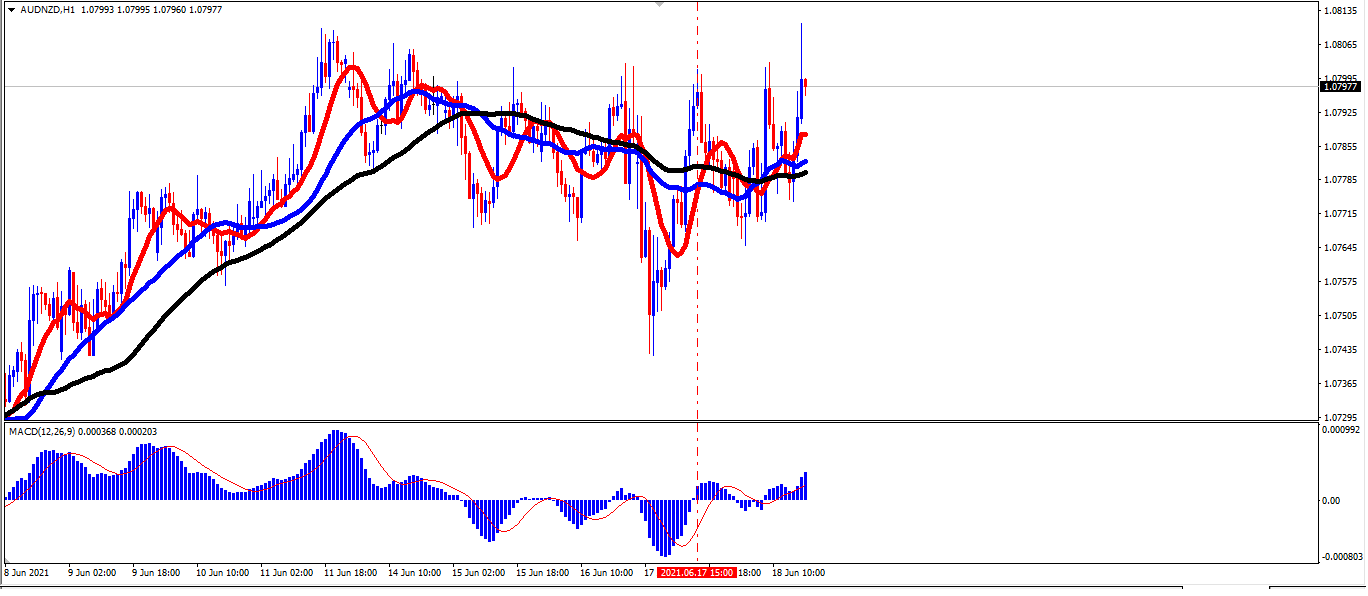Image resolution: width=1368 pixels, height=596 pixels.
Task: Click the gray chart shift triangle marker
Action: click(x=659, y=5)
